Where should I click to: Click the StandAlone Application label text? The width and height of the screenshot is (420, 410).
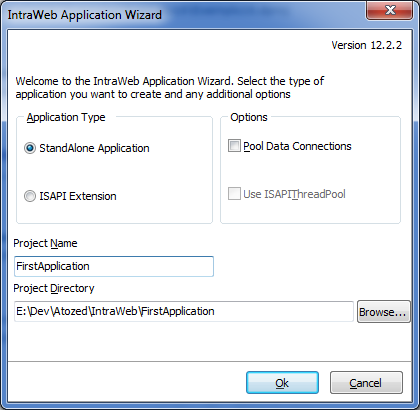(x=94, y=148)
